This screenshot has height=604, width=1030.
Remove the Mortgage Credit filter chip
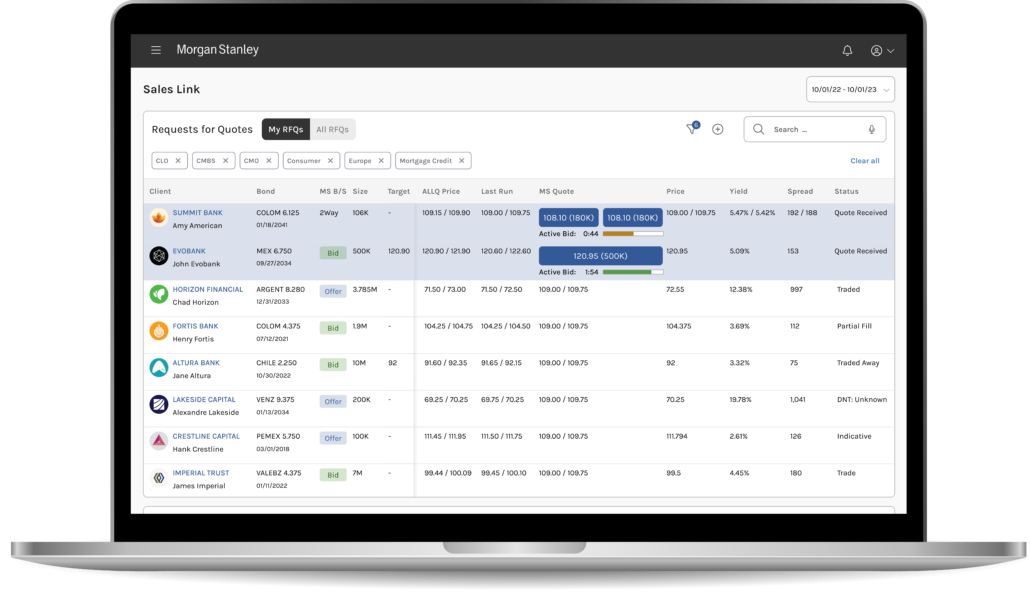(x=461, y=160)
